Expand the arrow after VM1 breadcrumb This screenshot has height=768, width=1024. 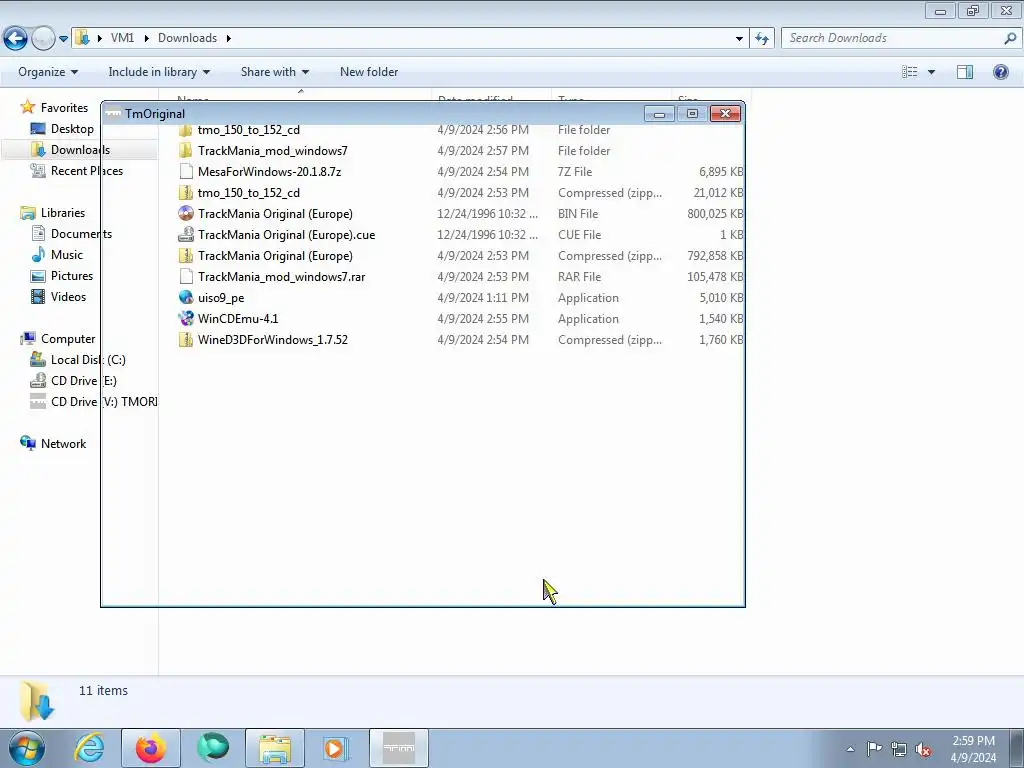click(146, 38)
